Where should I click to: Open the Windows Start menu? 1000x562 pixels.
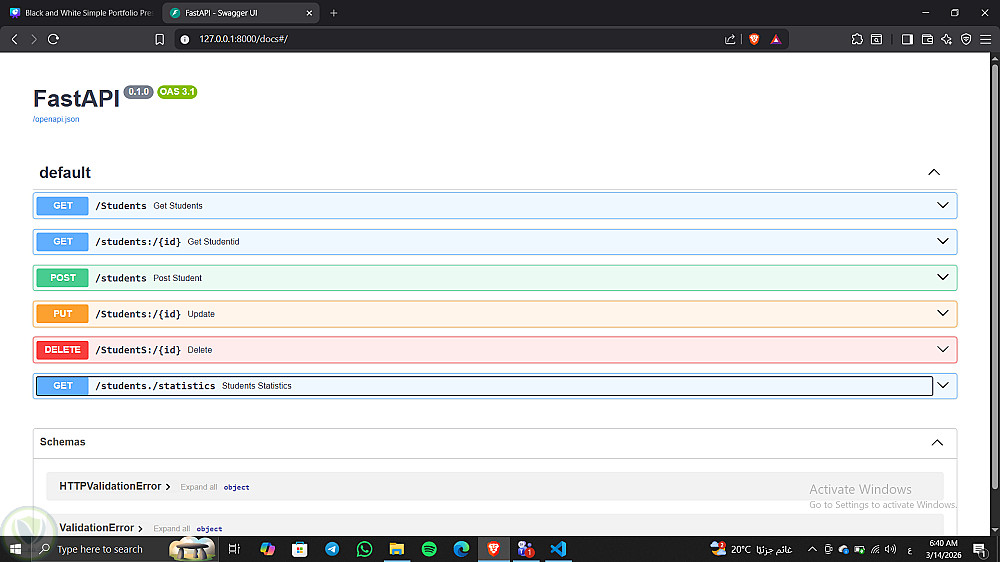click(x=15, y=549)
